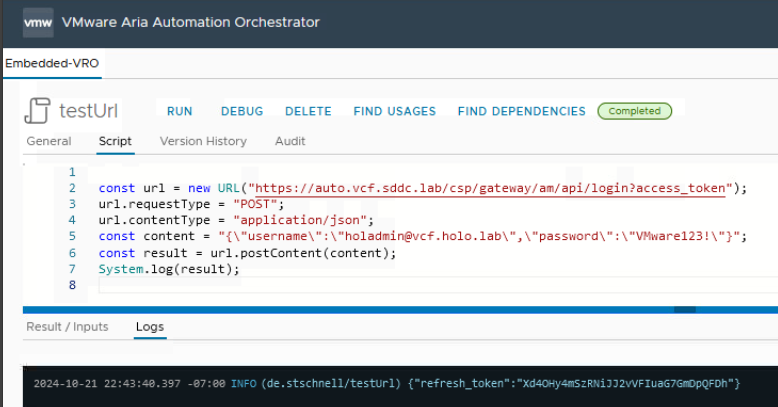Click the login URL string in line 2
The image size is (778, 407).
click(x=490, y=188)
